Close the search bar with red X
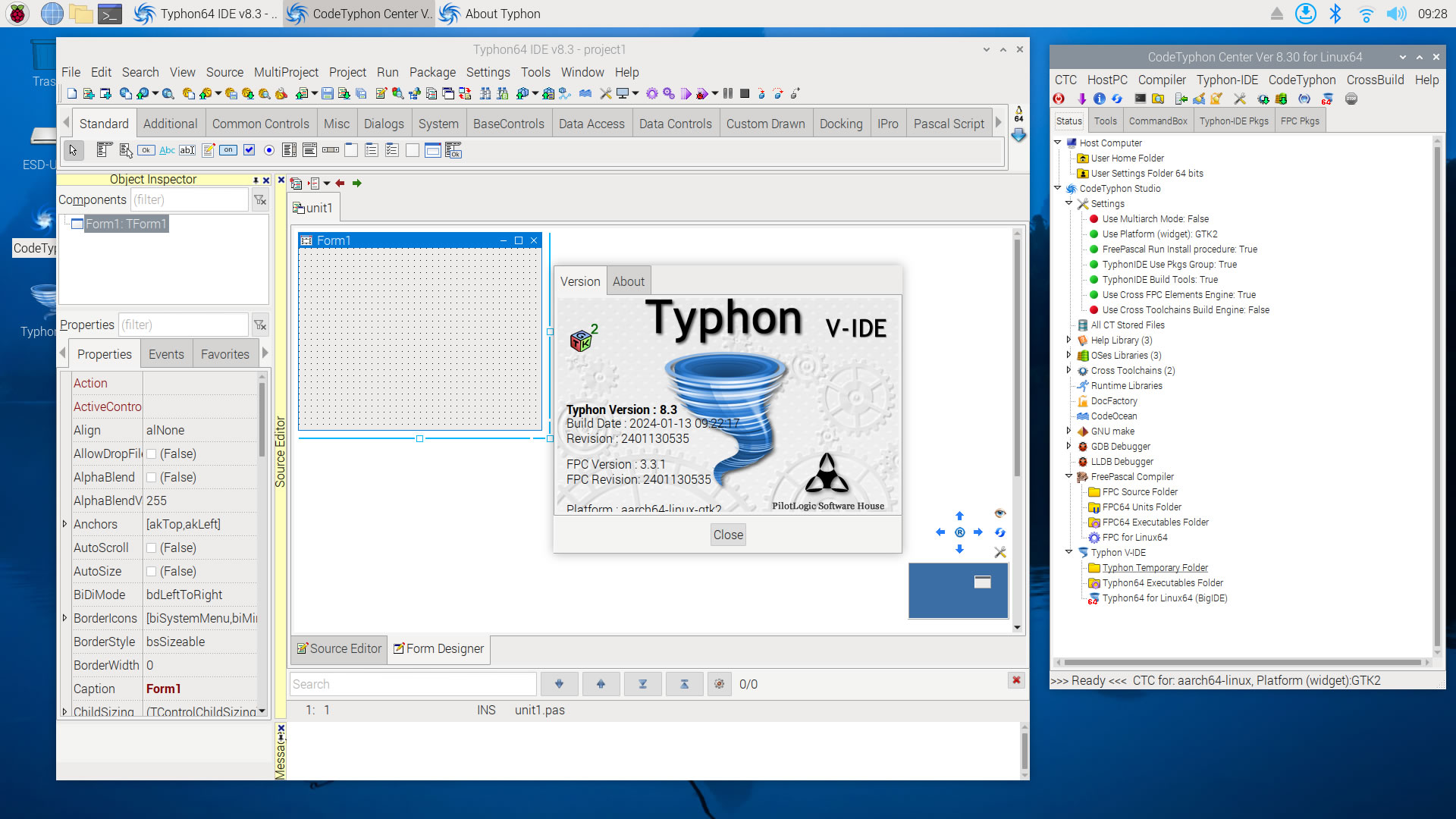 (1016, 680)
